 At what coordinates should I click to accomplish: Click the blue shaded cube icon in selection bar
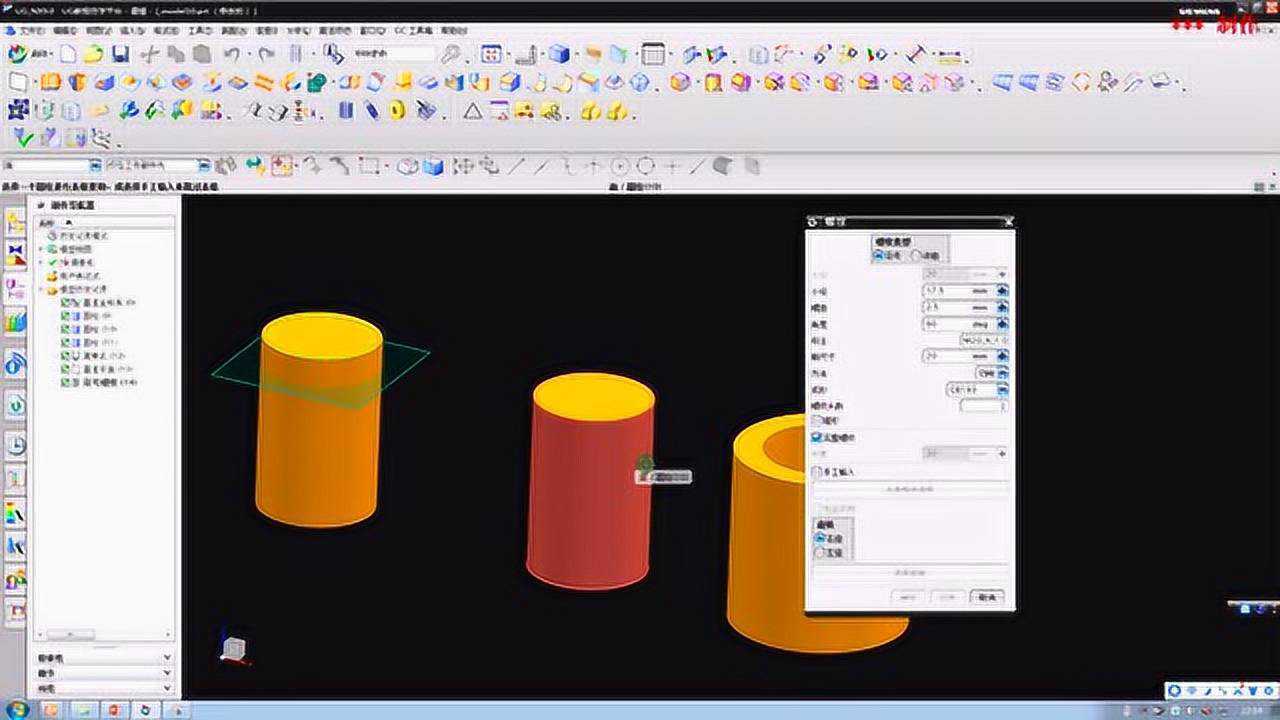433,166
